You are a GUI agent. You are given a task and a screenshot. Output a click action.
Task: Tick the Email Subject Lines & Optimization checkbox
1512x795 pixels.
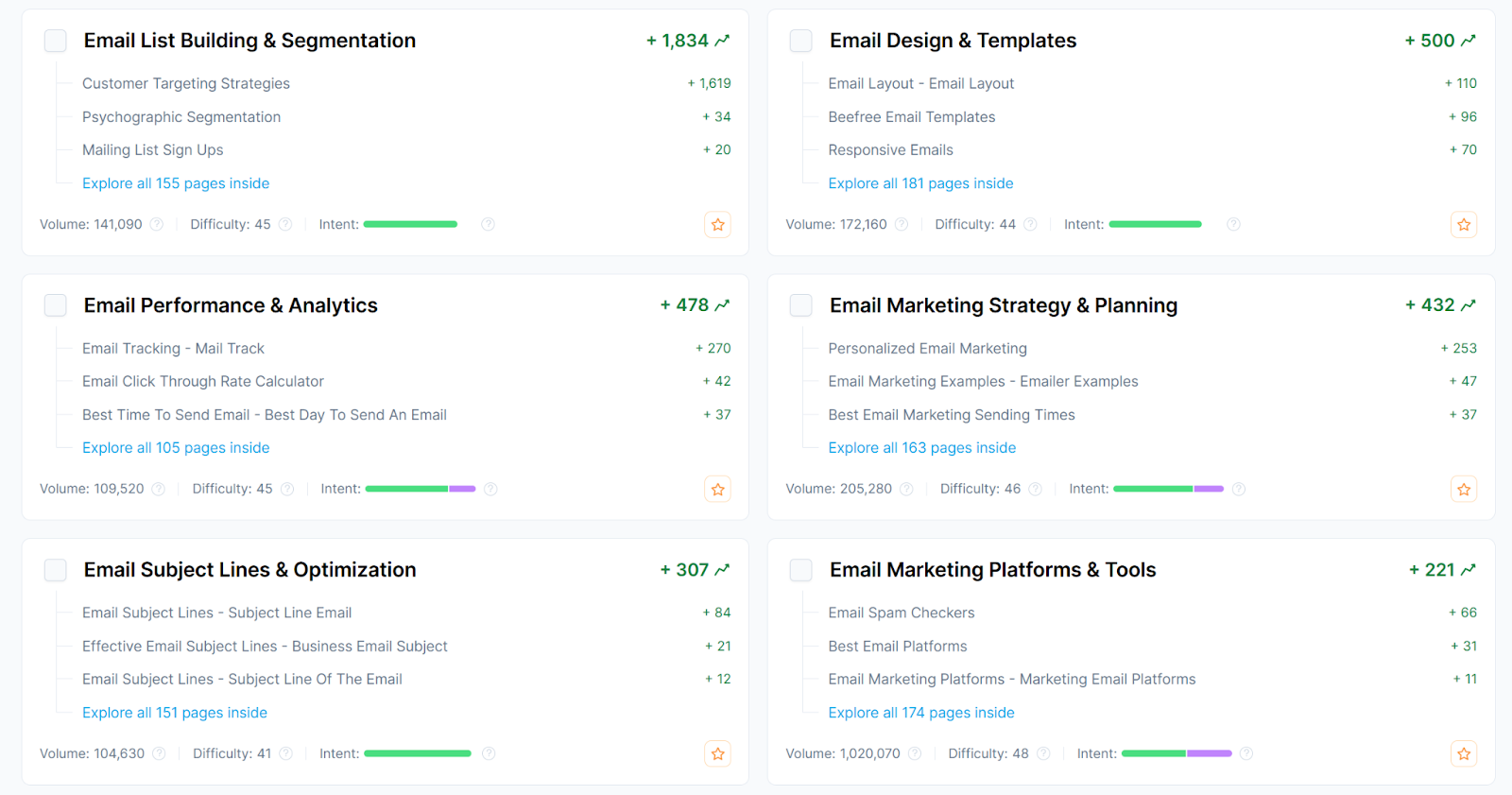[56, 570]
